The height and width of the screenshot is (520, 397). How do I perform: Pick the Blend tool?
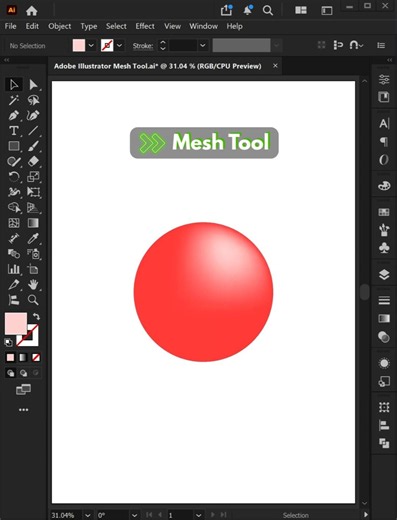click(14, 254)
